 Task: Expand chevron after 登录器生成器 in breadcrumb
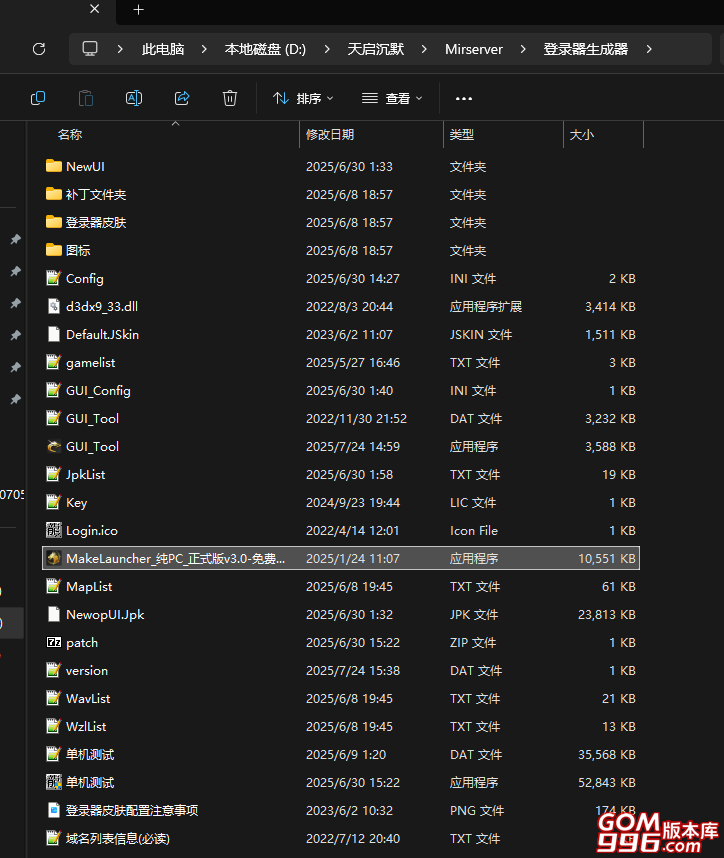click(649, 49)
